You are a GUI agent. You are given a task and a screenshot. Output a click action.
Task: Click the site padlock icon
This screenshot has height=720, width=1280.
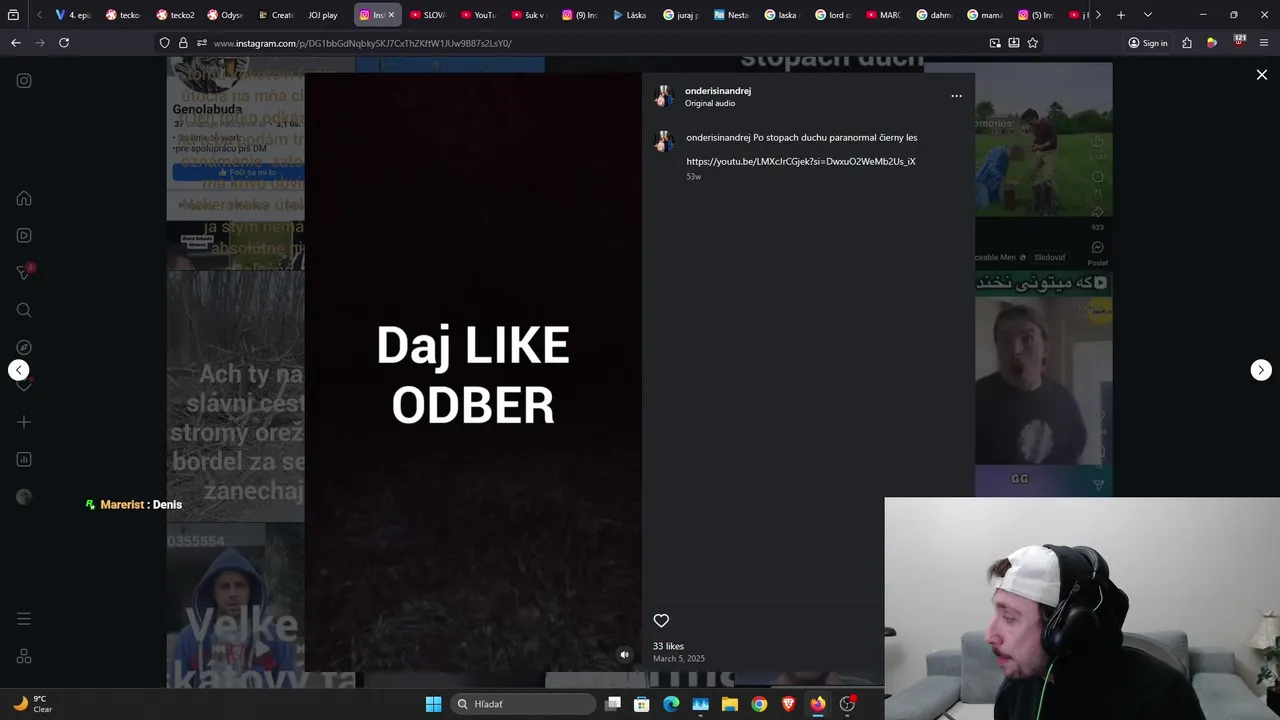(183, 43)
